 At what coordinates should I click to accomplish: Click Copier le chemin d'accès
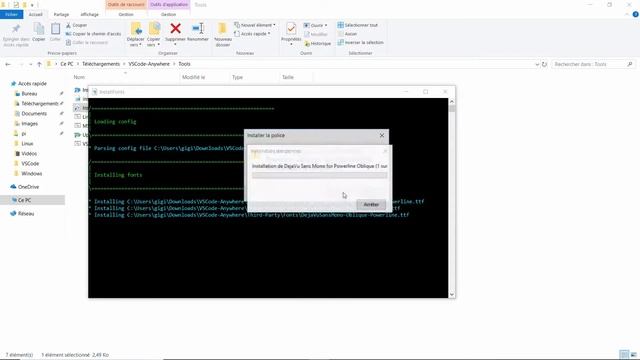tap(93, 34)
